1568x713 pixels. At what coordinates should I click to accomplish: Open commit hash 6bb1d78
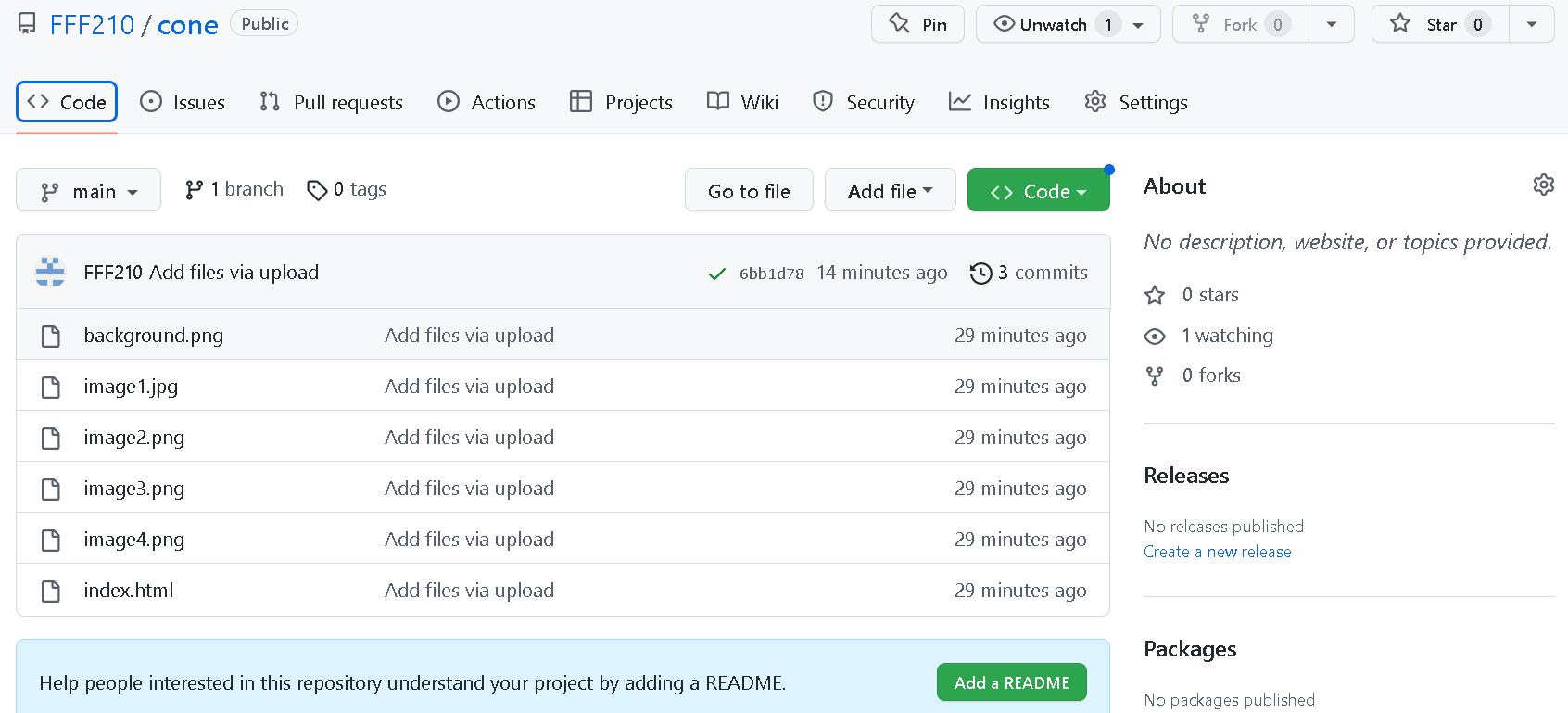[x=771, y=274]
